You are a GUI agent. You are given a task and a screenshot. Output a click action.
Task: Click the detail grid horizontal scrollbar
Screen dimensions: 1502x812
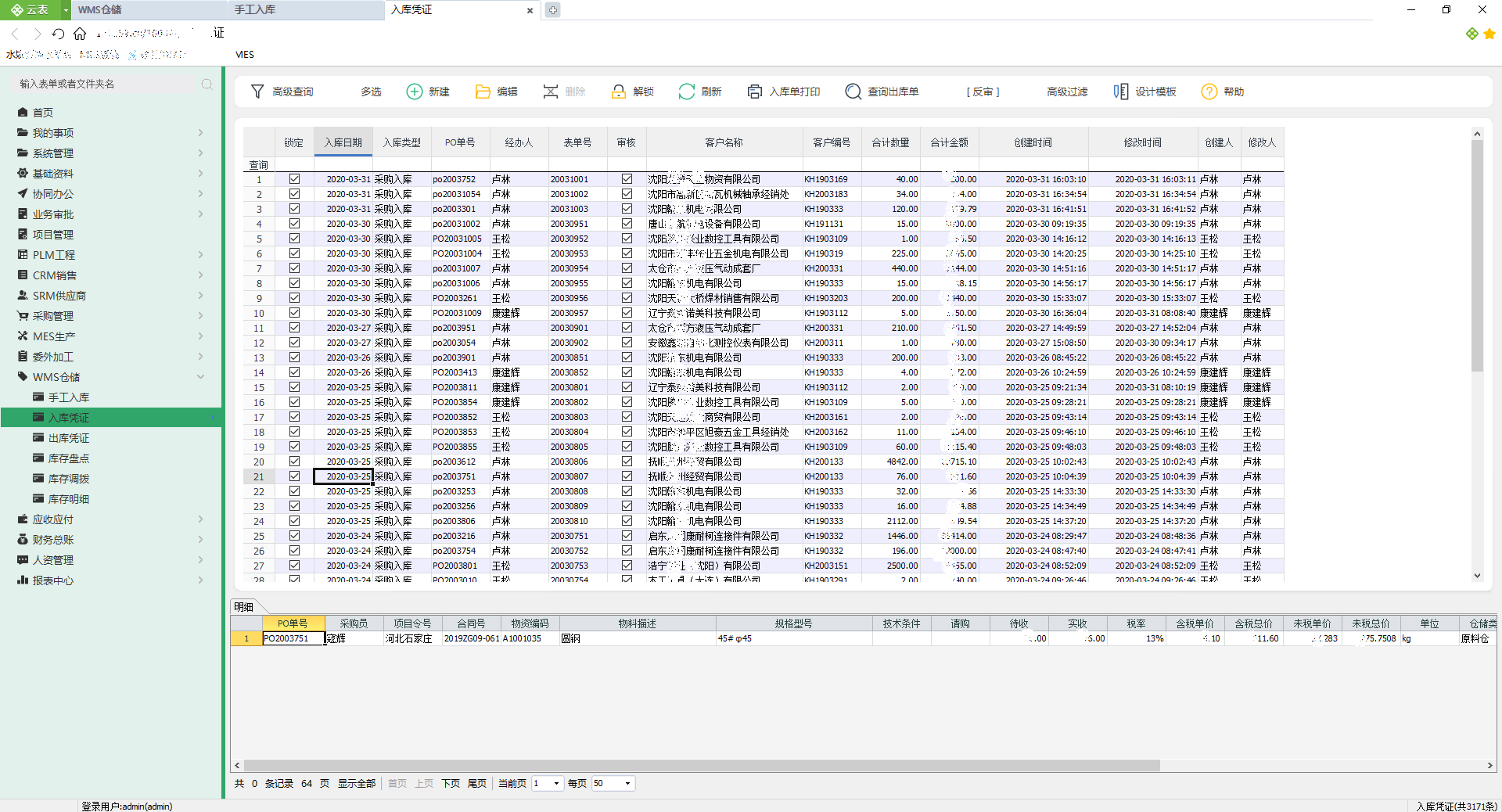pyautogui.click(x=702, y=766)
